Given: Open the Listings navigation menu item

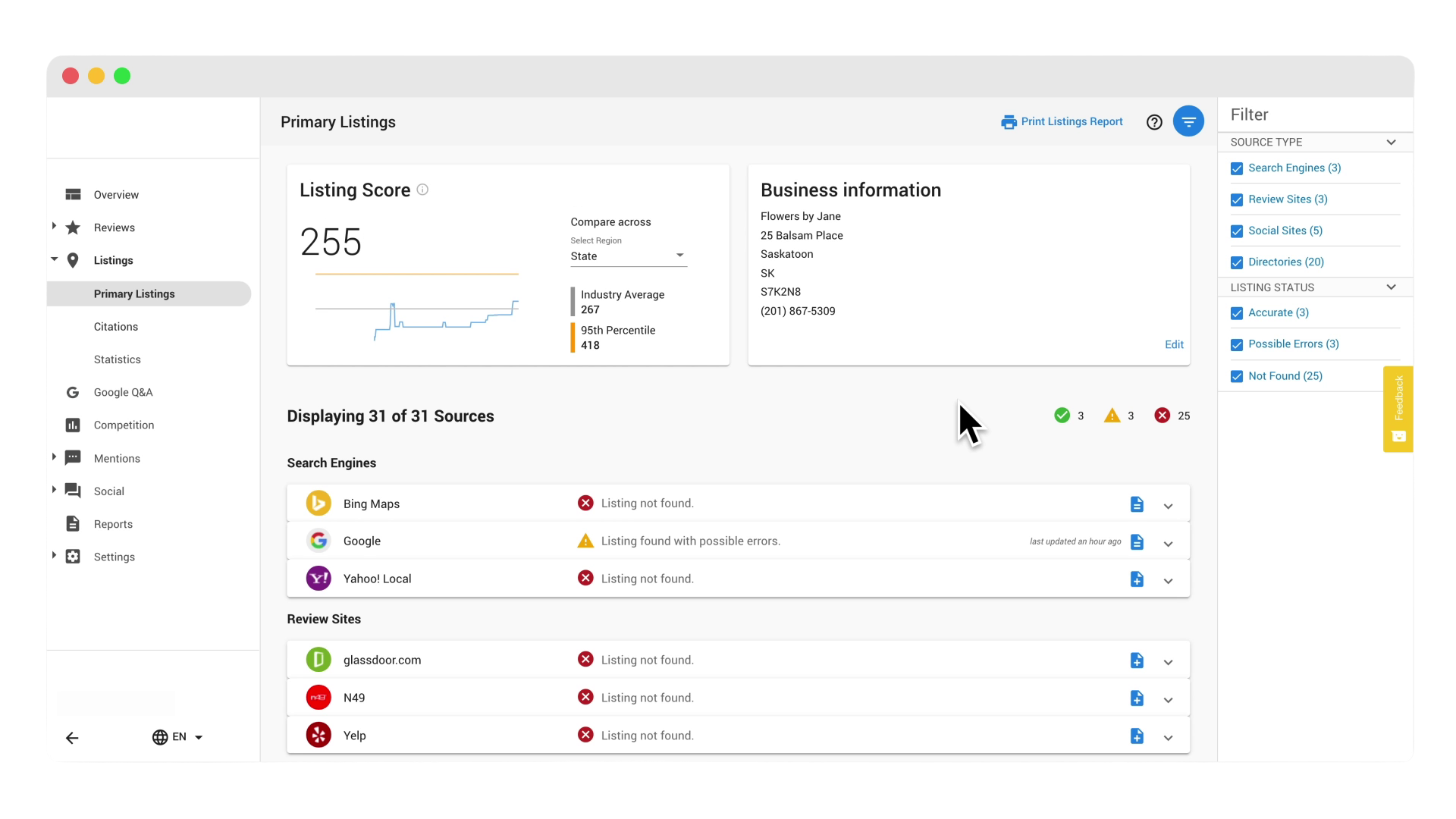Looking at the screenshot, I should click(x=113, y=260).
